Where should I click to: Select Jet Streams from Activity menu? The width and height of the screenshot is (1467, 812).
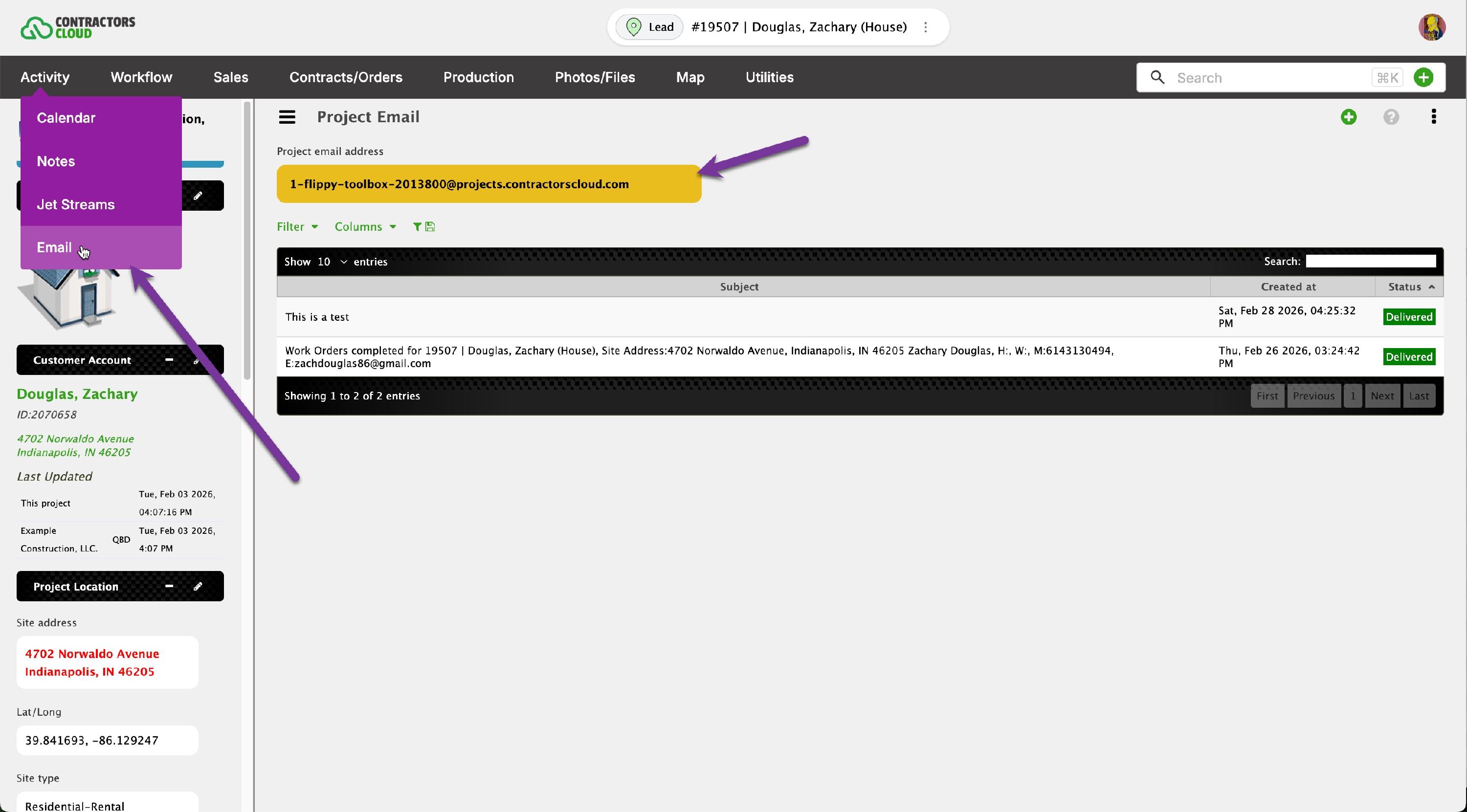[76, 204]
